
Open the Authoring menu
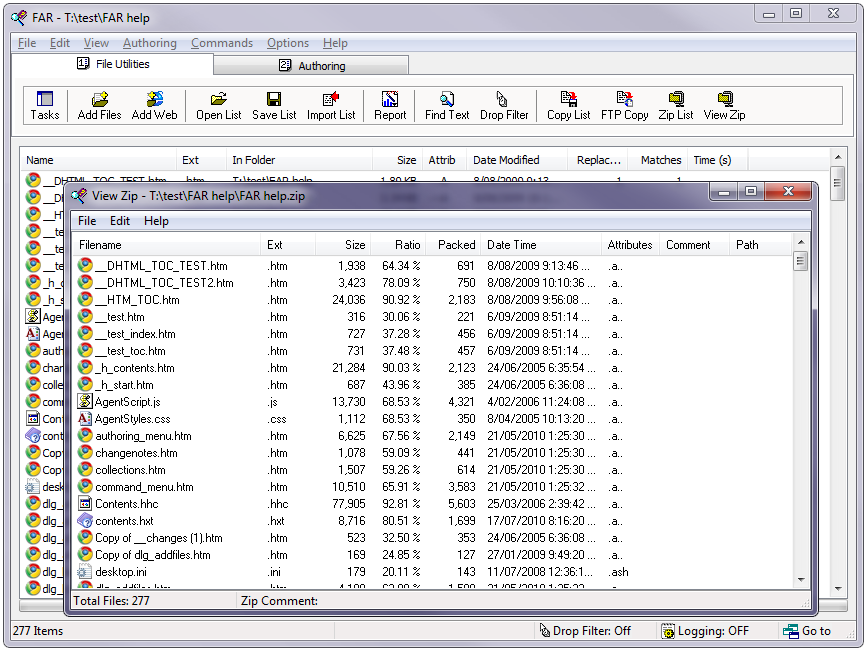pos(149,43)
